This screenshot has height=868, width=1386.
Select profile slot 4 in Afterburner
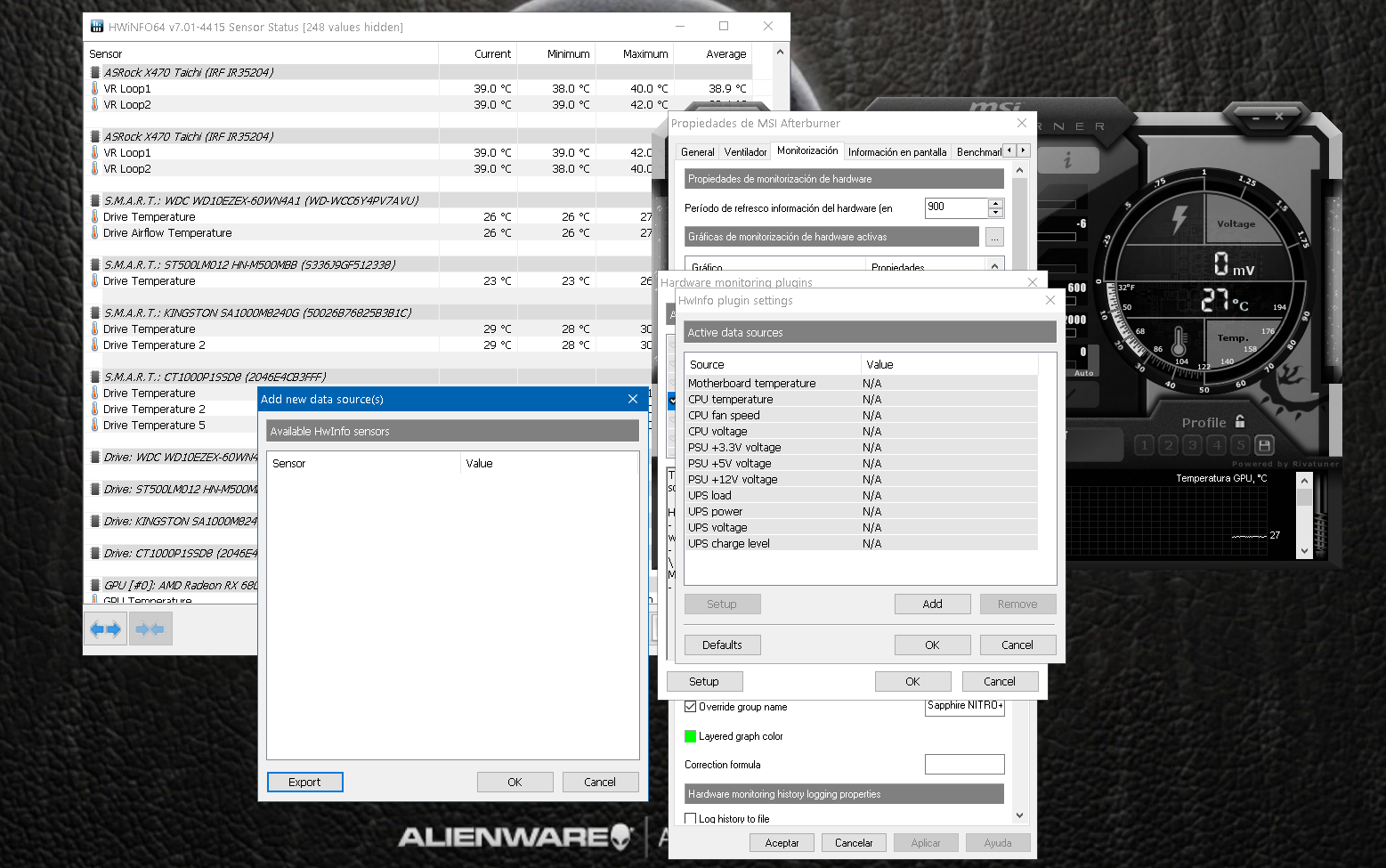pos(1217,445)
